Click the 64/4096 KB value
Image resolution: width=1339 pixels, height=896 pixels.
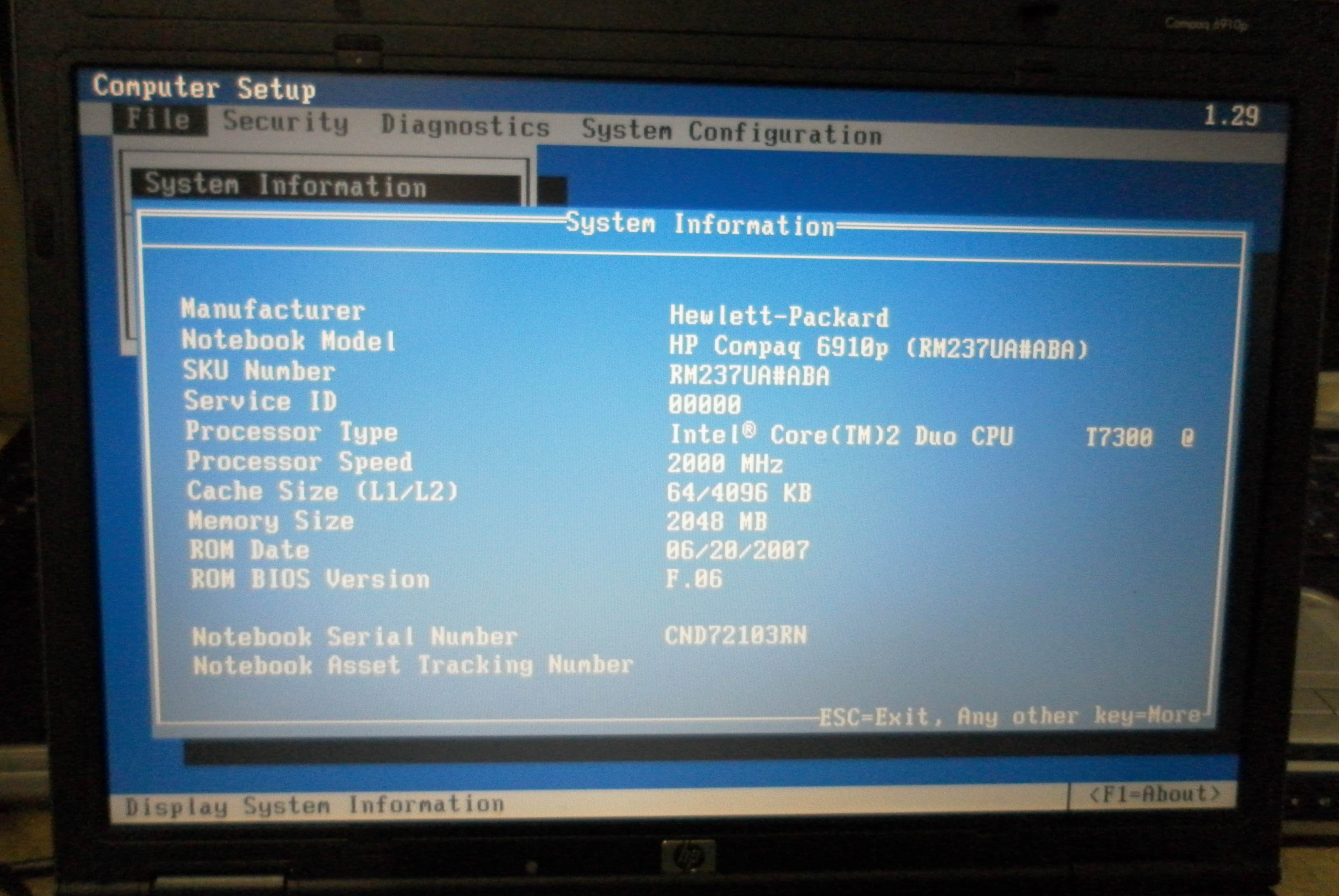(x=739, y=493)
